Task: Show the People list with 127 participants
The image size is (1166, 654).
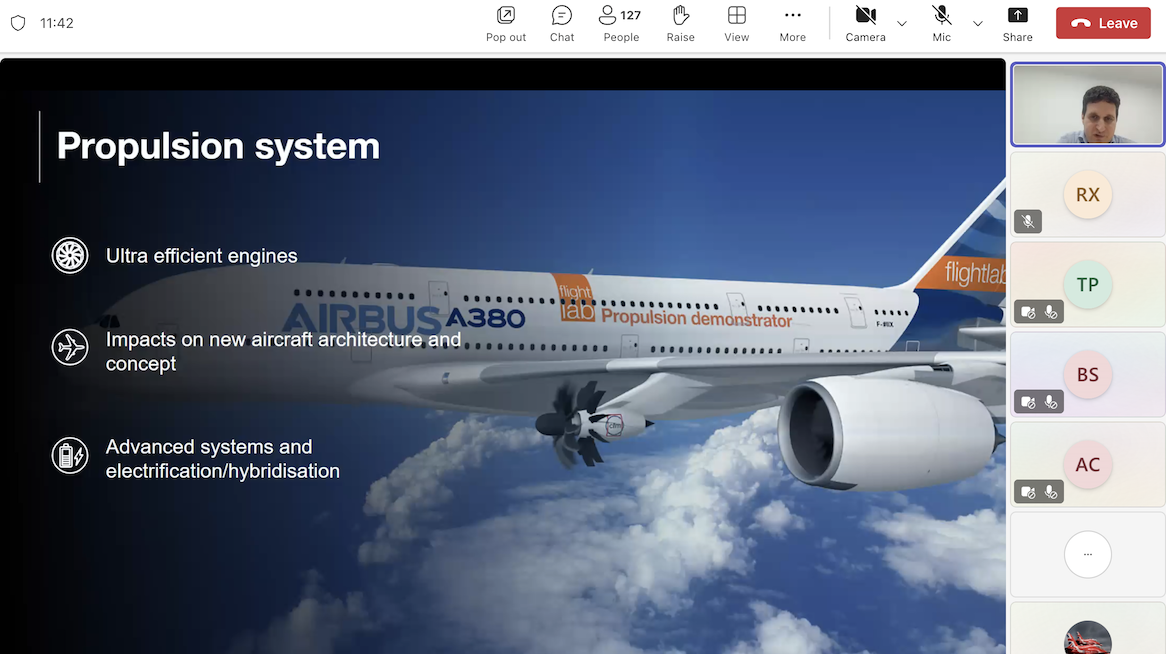Action: [620, 22]
